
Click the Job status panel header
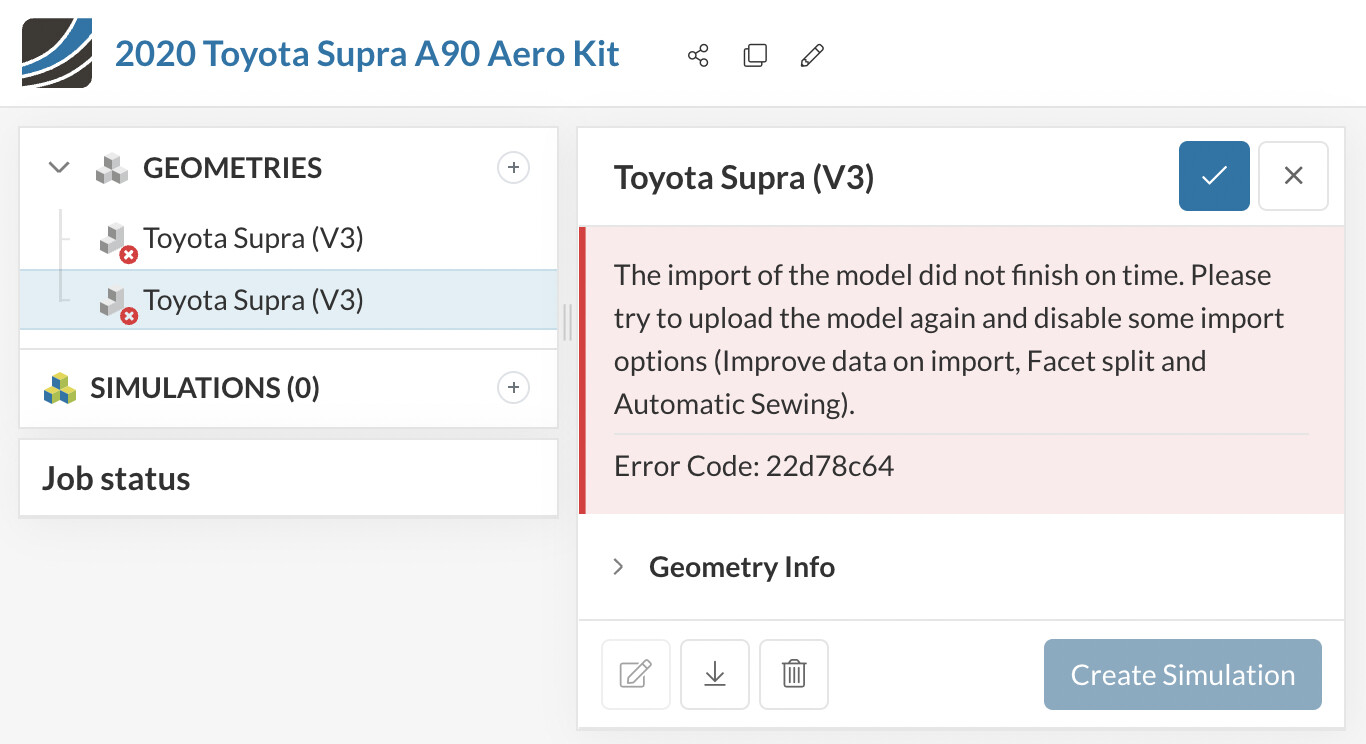[289, 478]
